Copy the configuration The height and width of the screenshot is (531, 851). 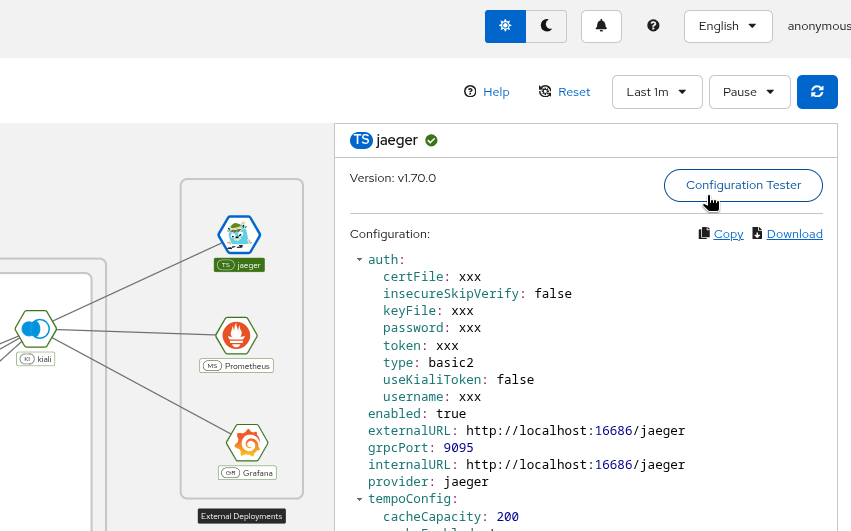coord(720,234)
